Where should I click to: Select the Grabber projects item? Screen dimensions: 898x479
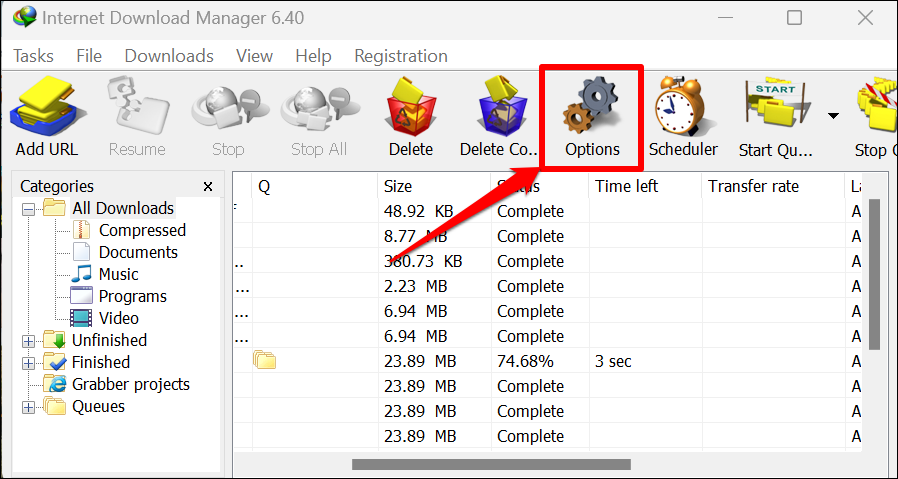(130, 385)
